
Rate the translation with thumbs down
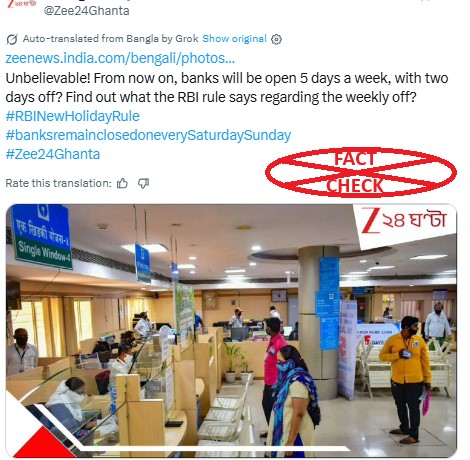pos(143,183)
